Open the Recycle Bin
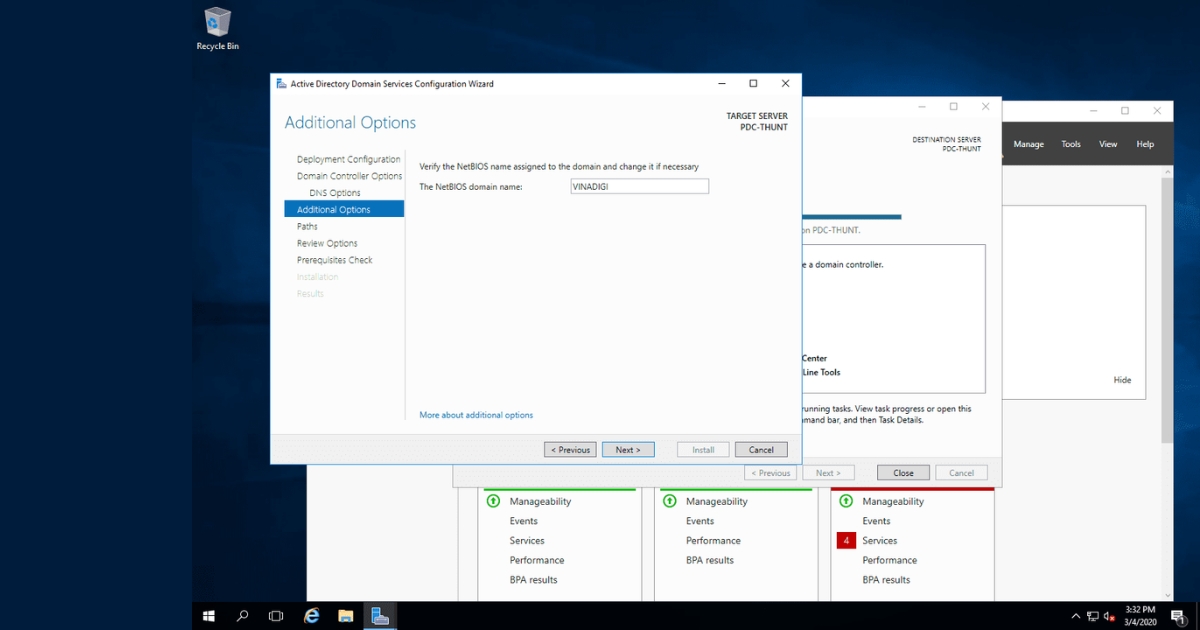 pyautogui.click(x=216, y=25)
